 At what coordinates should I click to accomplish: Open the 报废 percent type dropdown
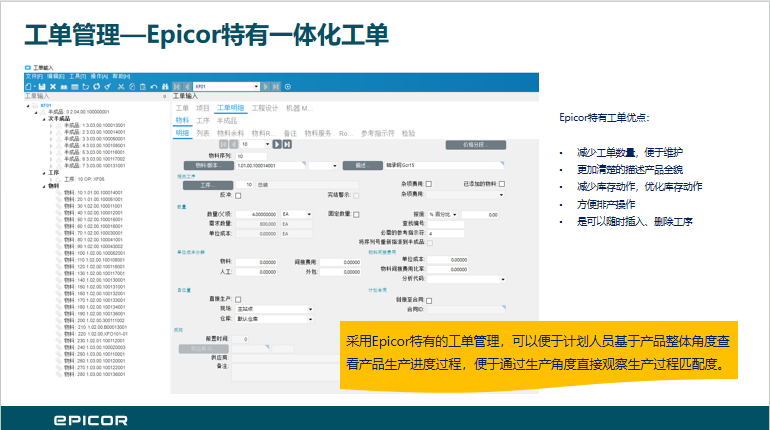point(455,215)
